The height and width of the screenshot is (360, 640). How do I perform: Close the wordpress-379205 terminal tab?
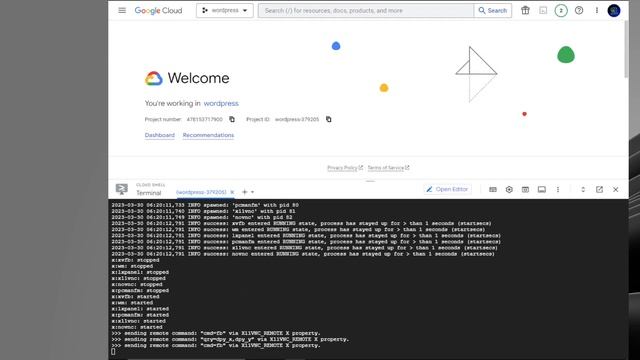[x=232, y=192]
